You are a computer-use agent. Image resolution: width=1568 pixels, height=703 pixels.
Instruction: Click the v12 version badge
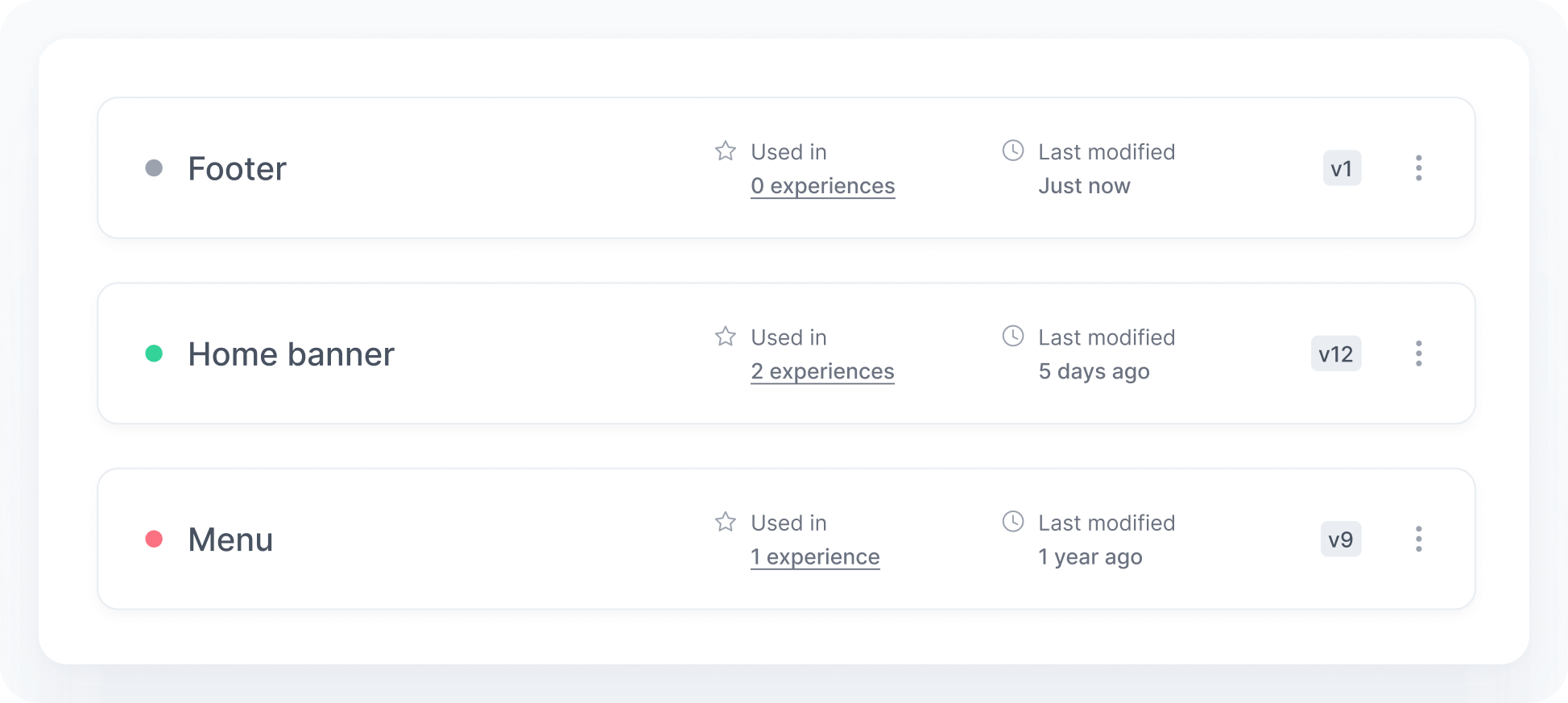pyautogui.click(x=1336, y=354)
